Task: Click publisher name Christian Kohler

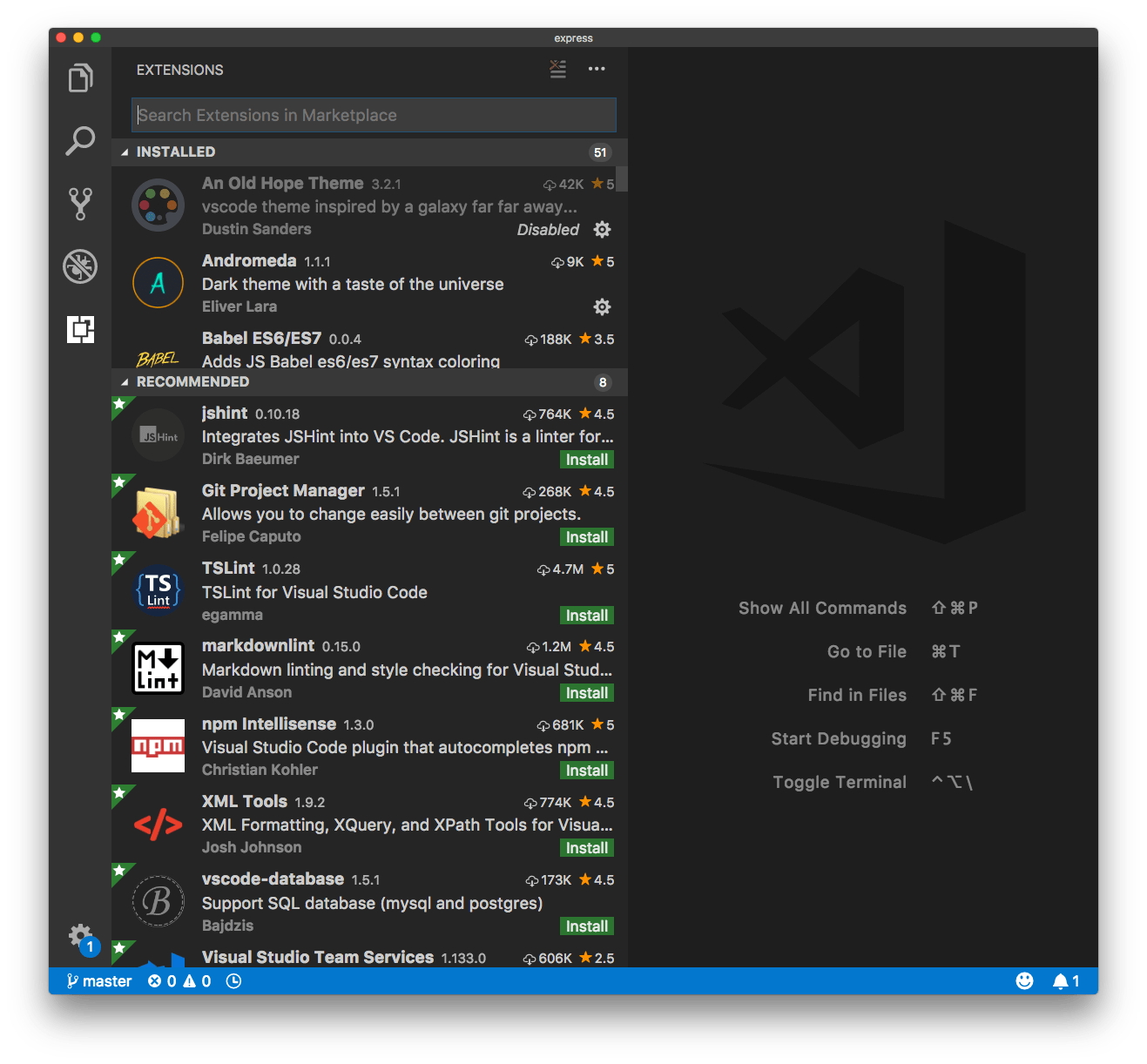Action: 260,770
